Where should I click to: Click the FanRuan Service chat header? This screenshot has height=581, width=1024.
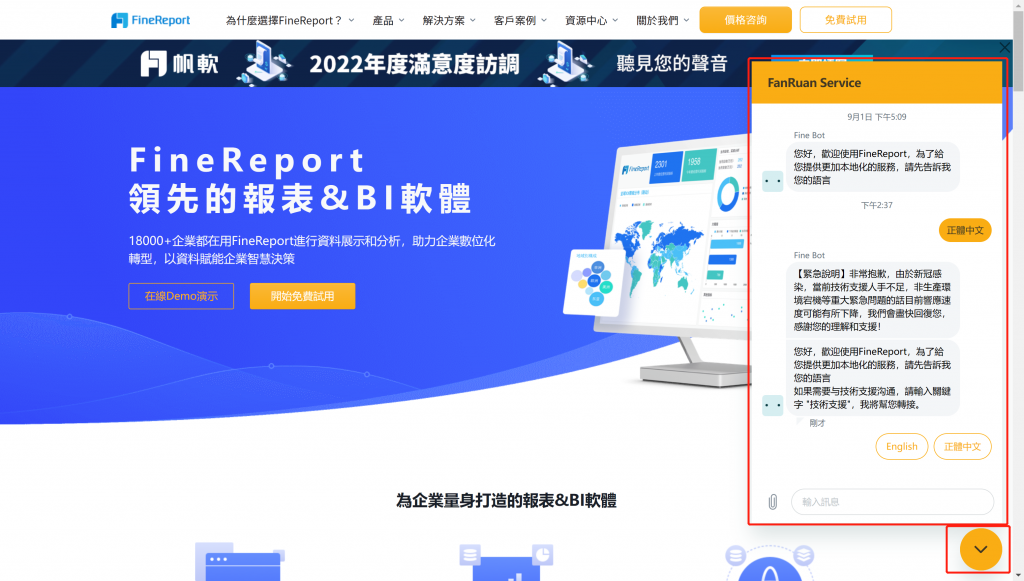[876, 83]
